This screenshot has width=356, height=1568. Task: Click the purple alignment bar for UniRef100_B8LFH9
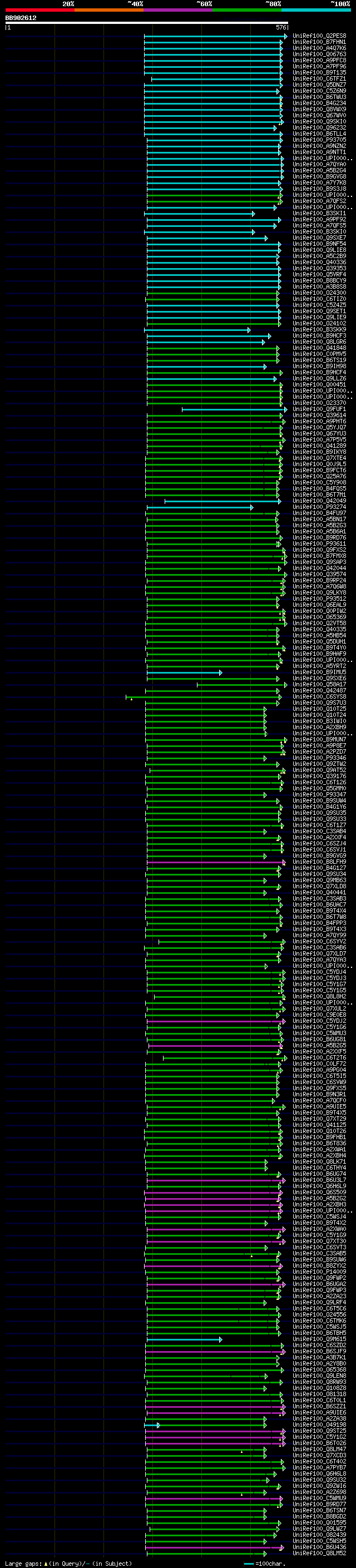tap(216, 862)
